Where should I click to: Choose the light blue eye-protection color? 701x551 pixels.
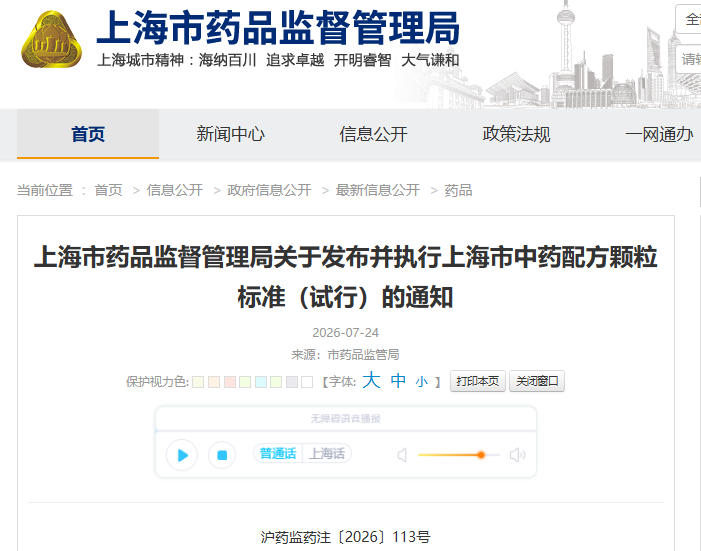[261, 382]
